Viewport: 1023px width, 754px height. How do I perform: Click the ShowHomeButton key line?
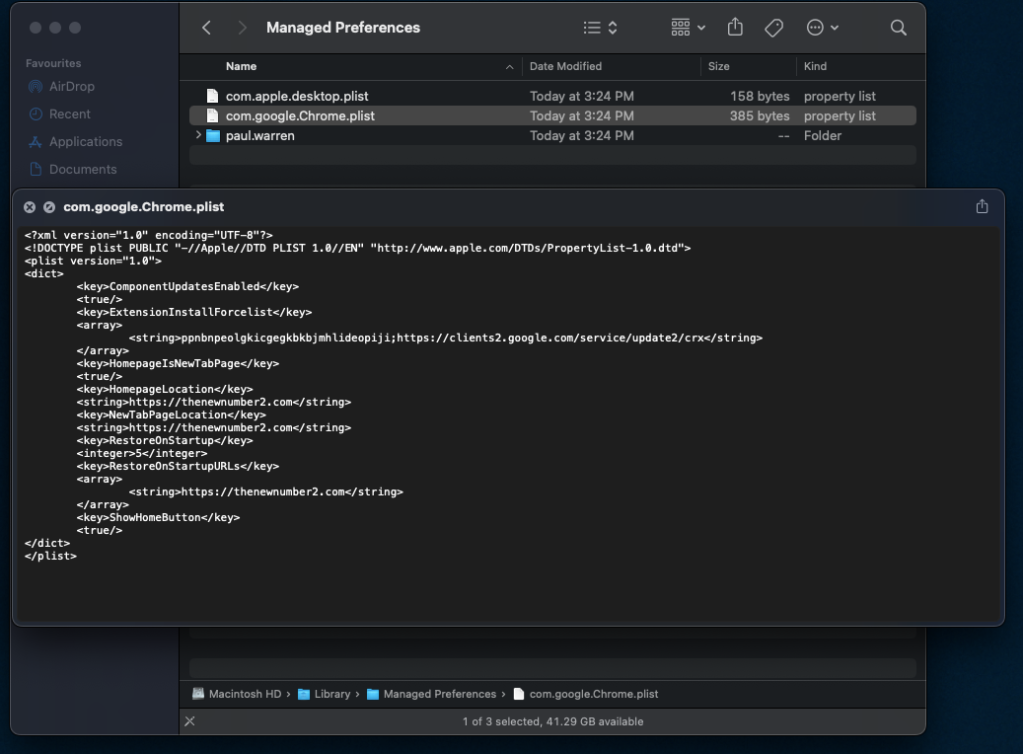(158, 517)
